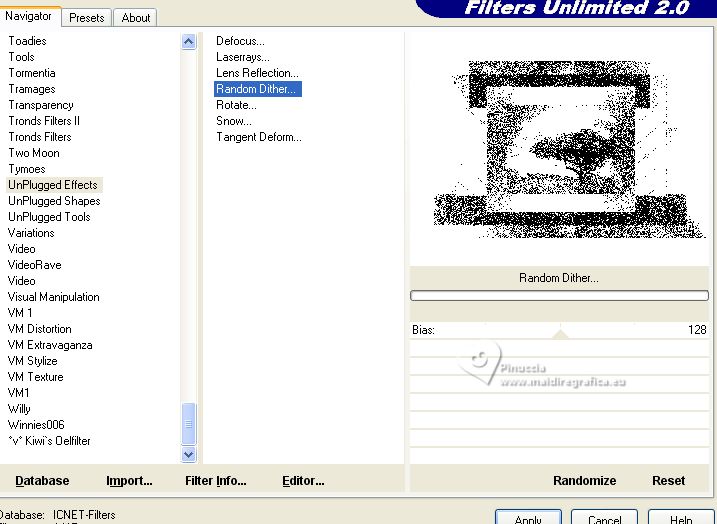Screen dimensions: 717x524
Task: Select the VM Stylize category
Action: [x=33, y=361]
